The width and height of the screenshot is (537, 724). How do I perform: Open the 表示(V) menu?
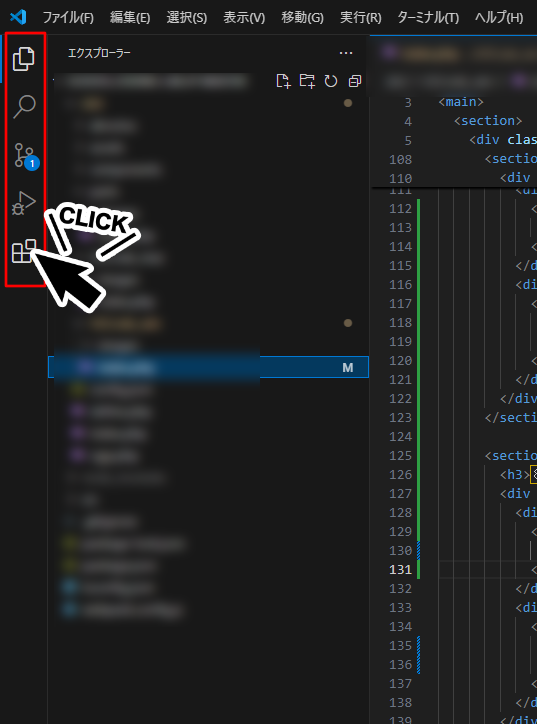pyautogui.click(x=244, y=18)
